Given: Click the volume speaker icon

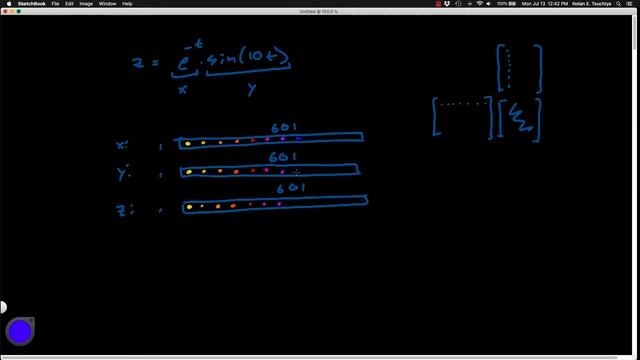Looking at the screenshot, I should click(489, 4).
